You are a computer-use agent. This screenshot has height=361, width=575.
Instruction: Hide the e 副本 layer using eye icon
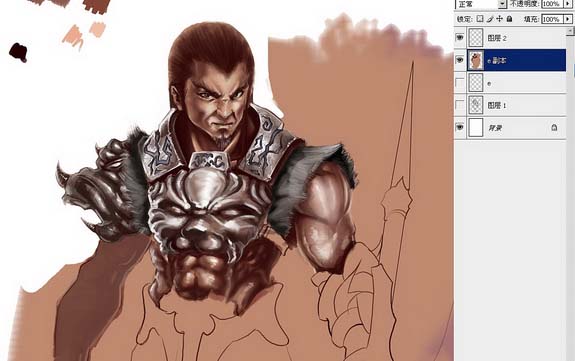[x=459, y=60]
